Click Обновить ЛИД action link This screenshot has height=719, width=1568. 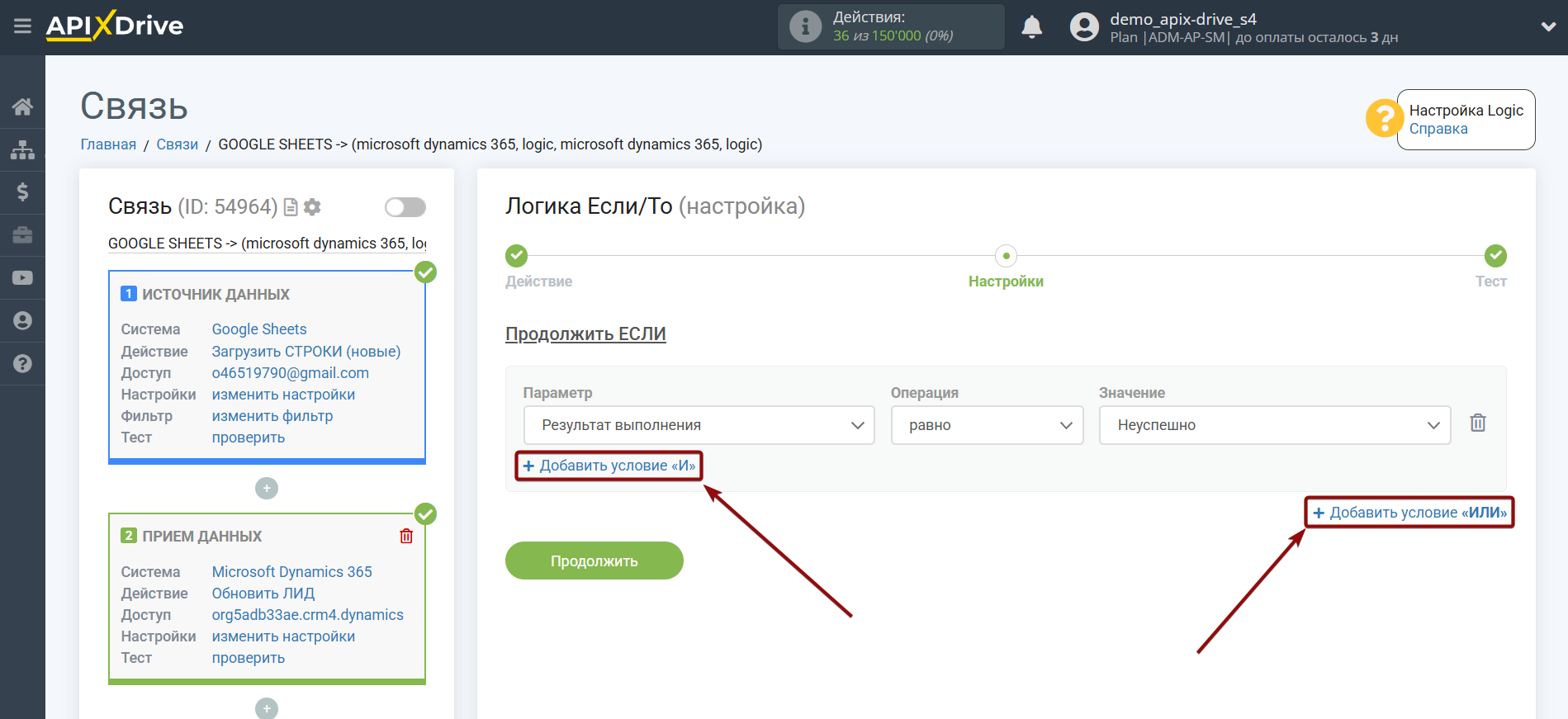coord(263,594)
